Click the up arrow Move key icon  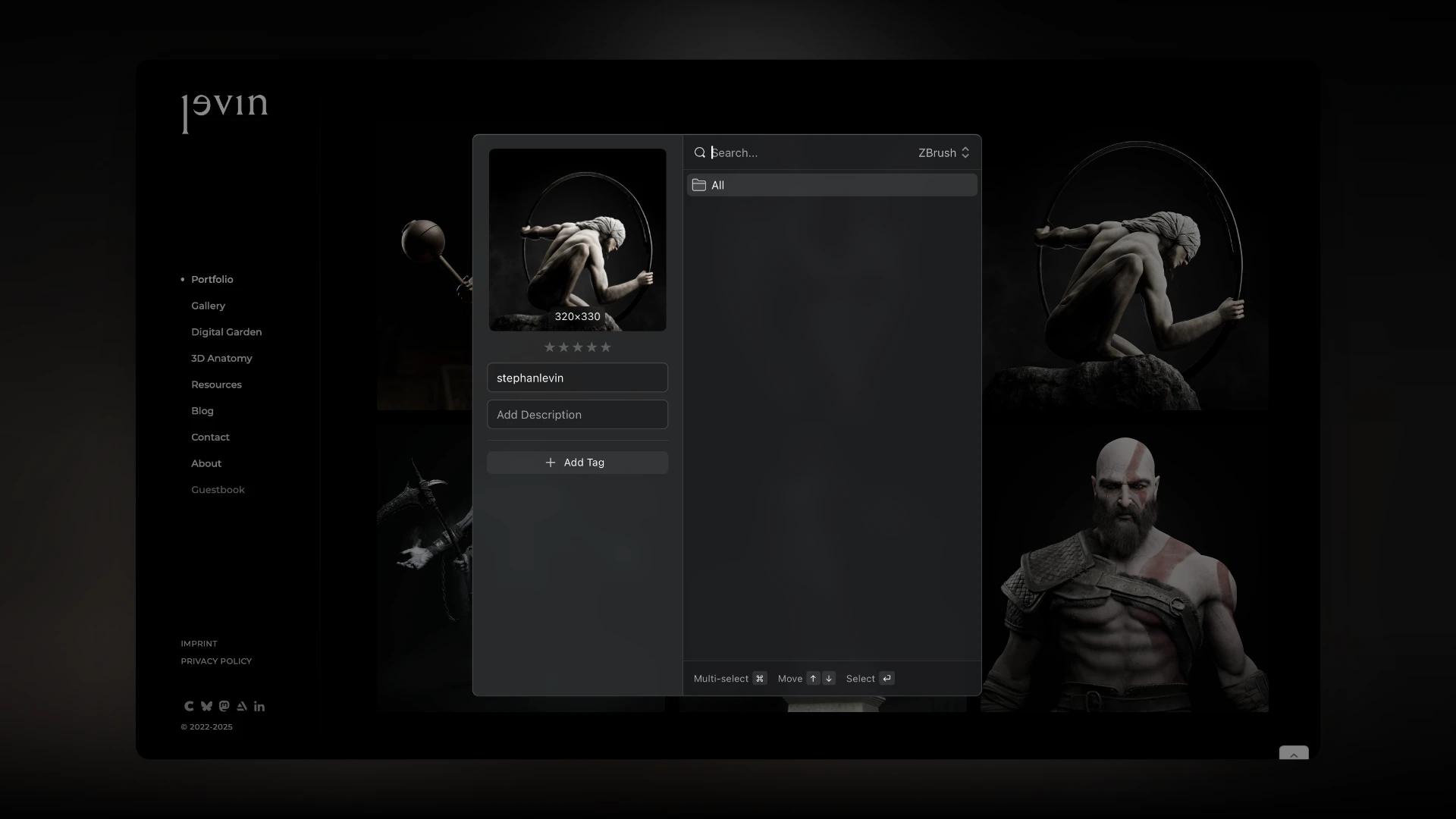813,679
